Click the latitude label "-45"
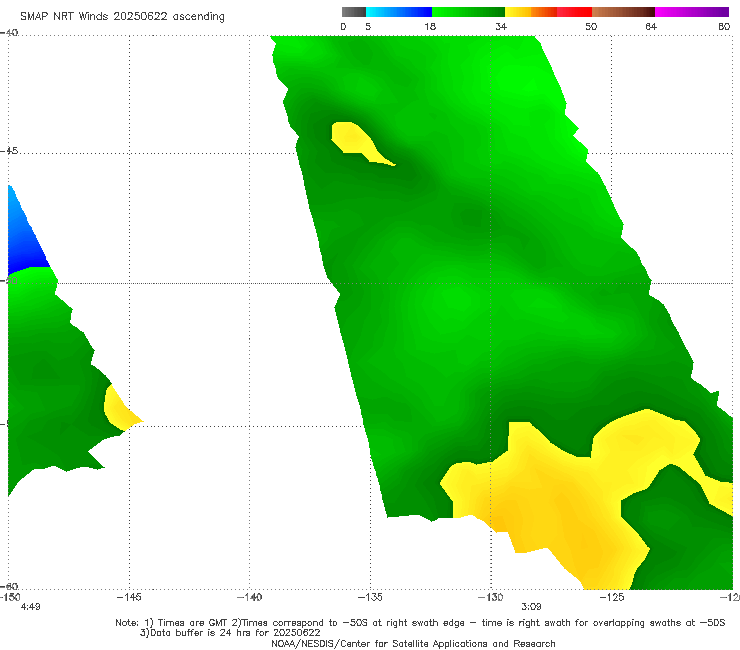Viewport: 740px width, 650px height. pos(9,151)
